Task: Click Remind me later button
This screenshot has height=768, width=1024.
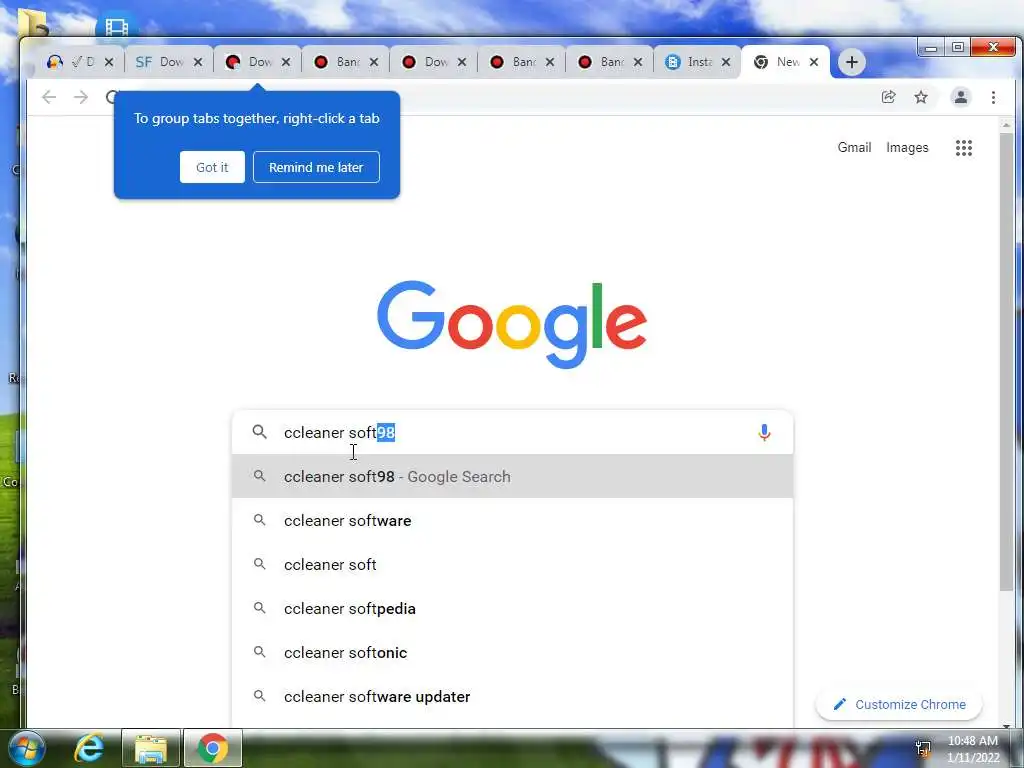Action: (x=316, y=167)
